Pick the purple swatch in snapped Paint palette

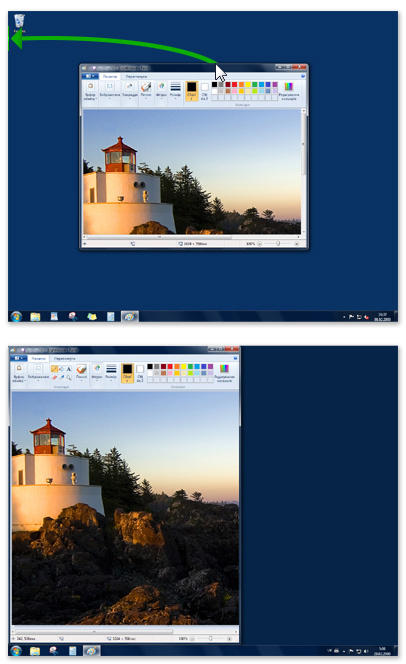[210, 366]
